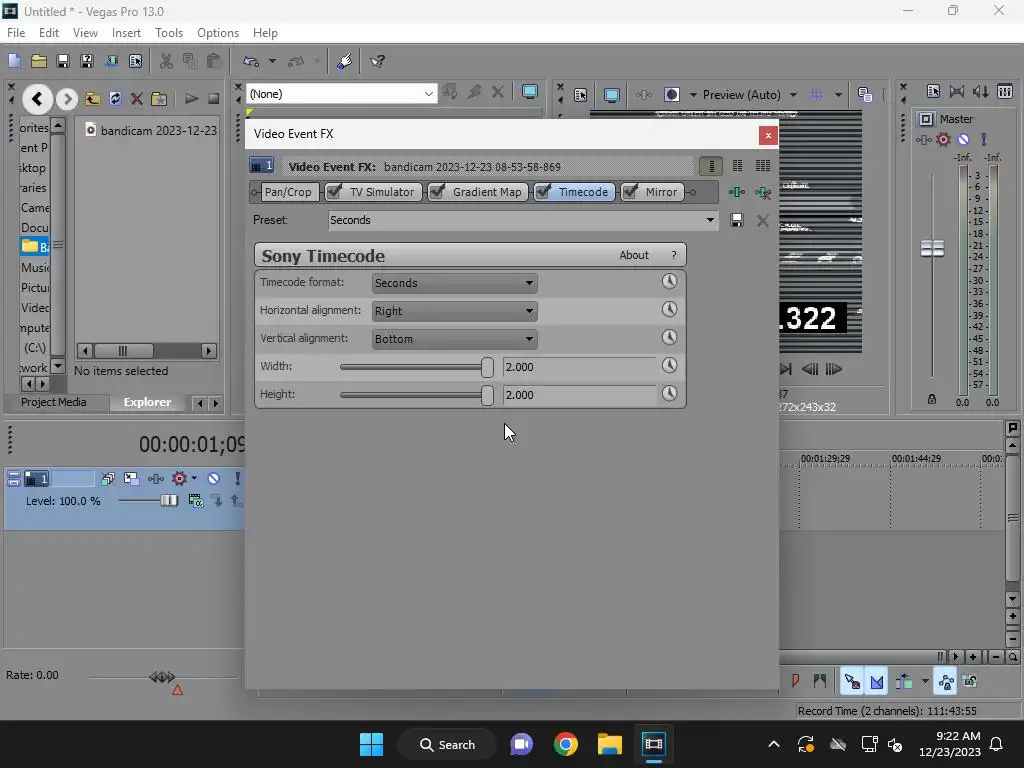The image size is (1024, 768).
Task: Open the Timecode format dropdown
Action: pos(455,283)
